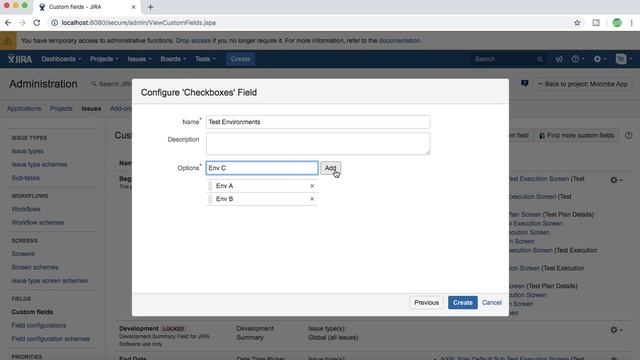Click the browser back arrow

(8, 23)
